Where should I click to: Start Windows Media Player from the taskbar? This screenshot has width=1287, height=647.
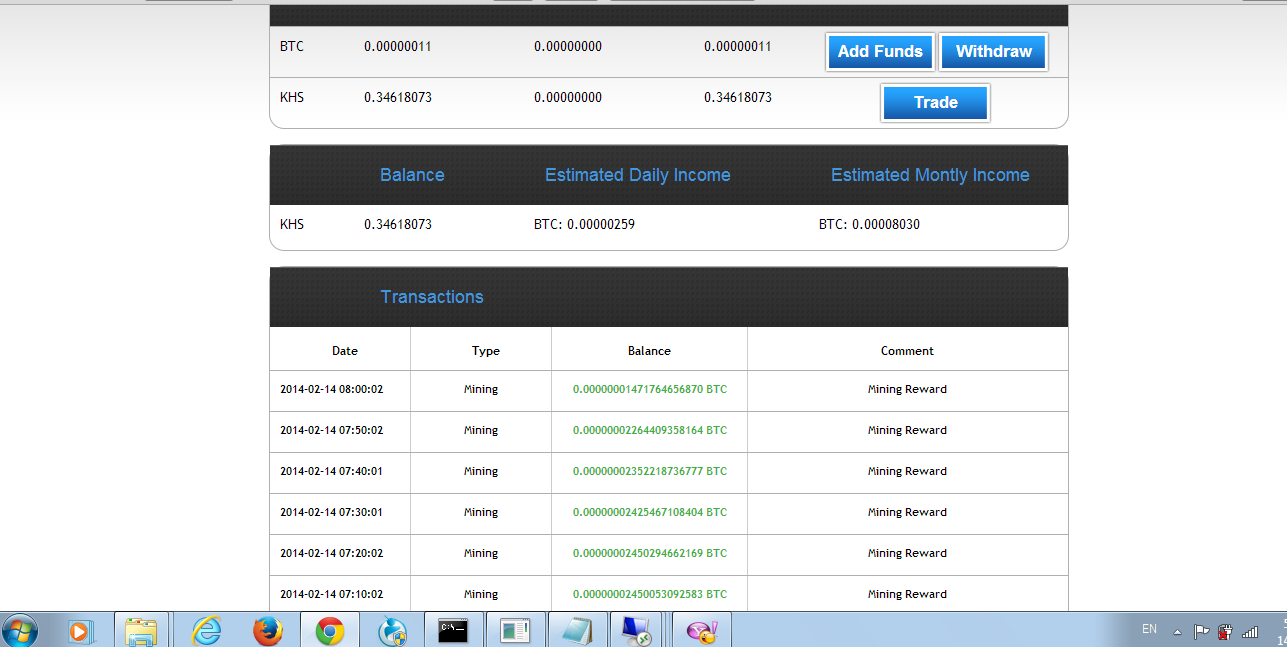pyautogui.click(x=80, y=630)
